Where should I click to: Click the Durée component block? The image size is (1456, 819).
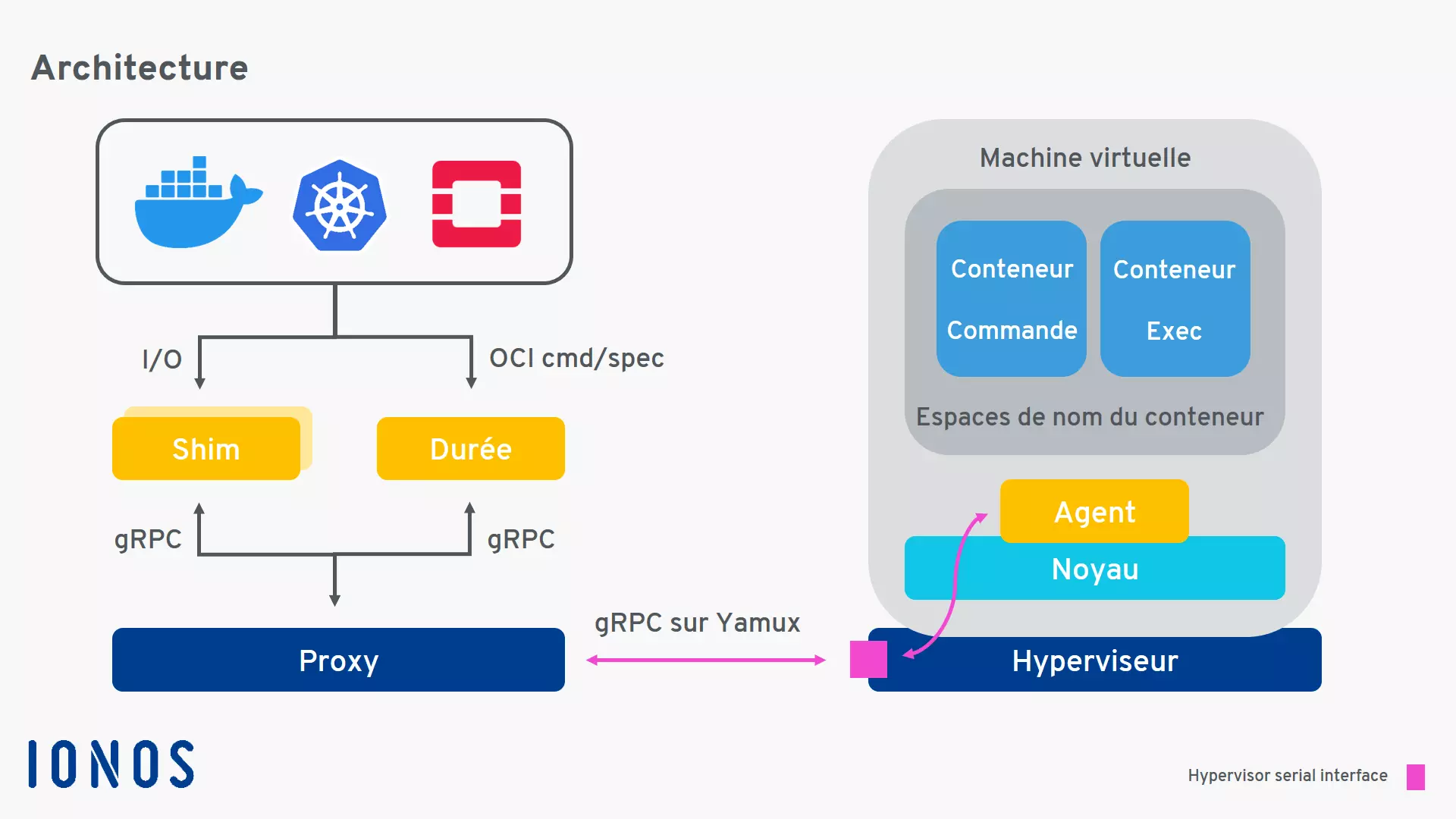click(x=470, y=449)
